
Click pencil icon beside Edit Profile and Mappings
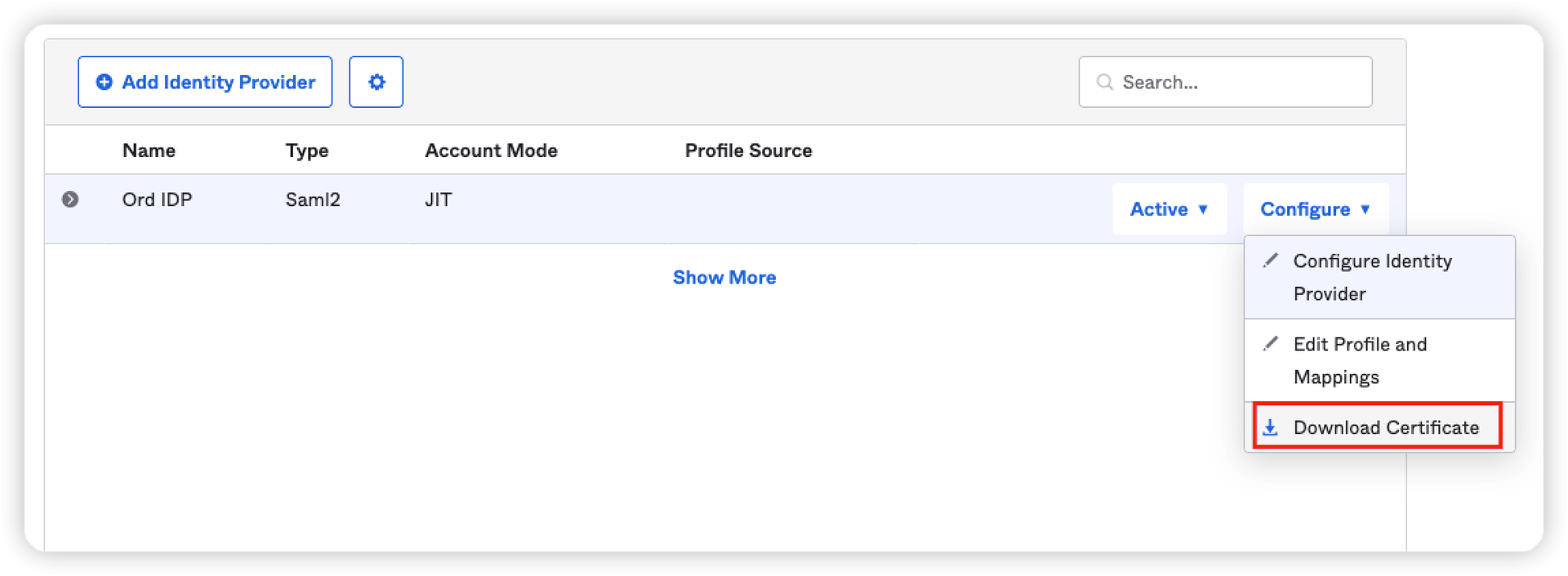point(1271,344)
